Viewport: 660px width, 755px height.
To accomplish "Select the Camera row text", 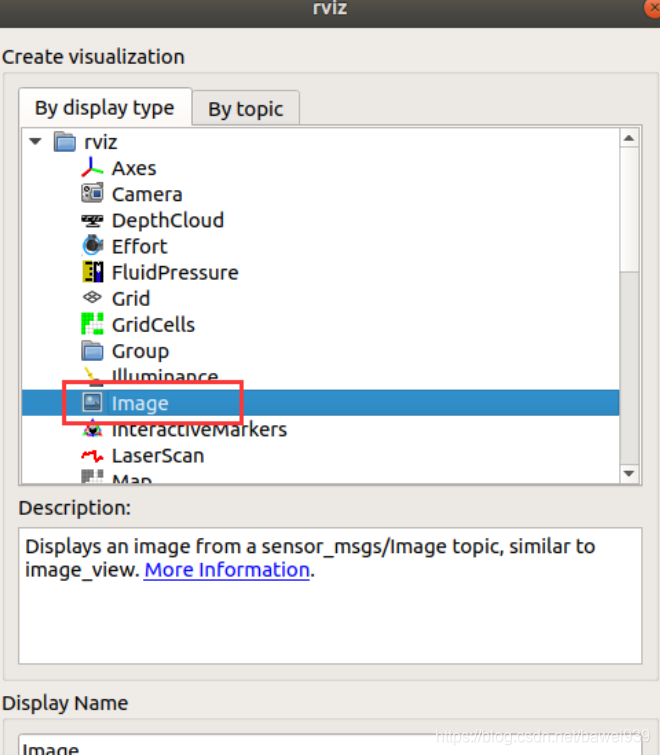I will click(x=147, y=195).
